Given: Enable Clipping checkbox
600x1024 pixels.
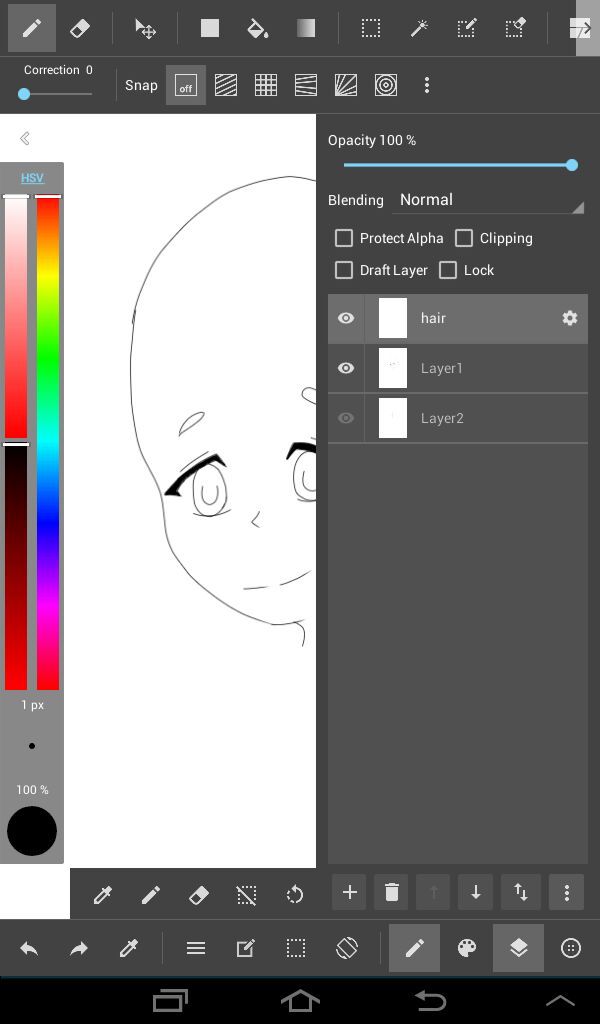Looking at the screenshot, I should pos(464,238).
